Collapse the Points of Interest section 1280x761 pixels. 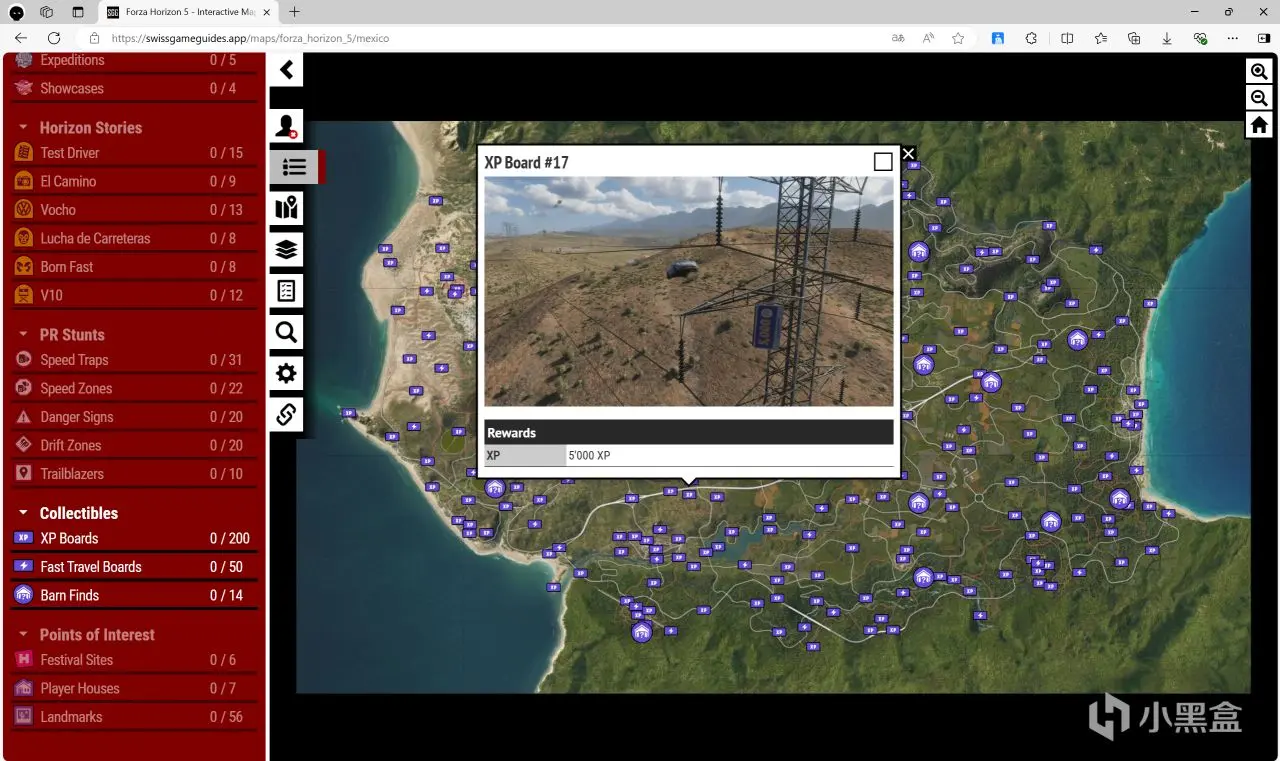click(x=23, y=635)
